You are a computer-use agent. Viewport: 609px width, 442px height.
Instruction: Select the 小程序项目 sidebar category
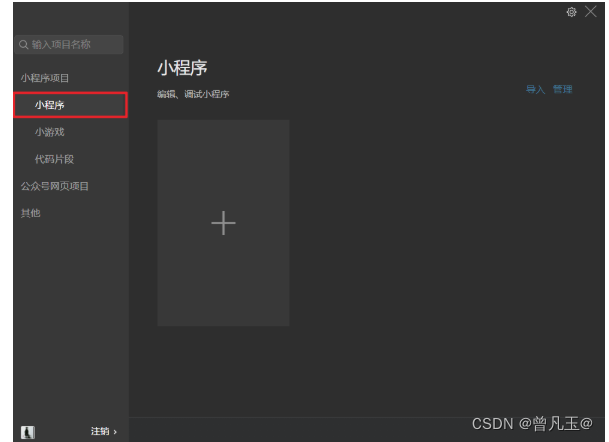coord(45,78)
